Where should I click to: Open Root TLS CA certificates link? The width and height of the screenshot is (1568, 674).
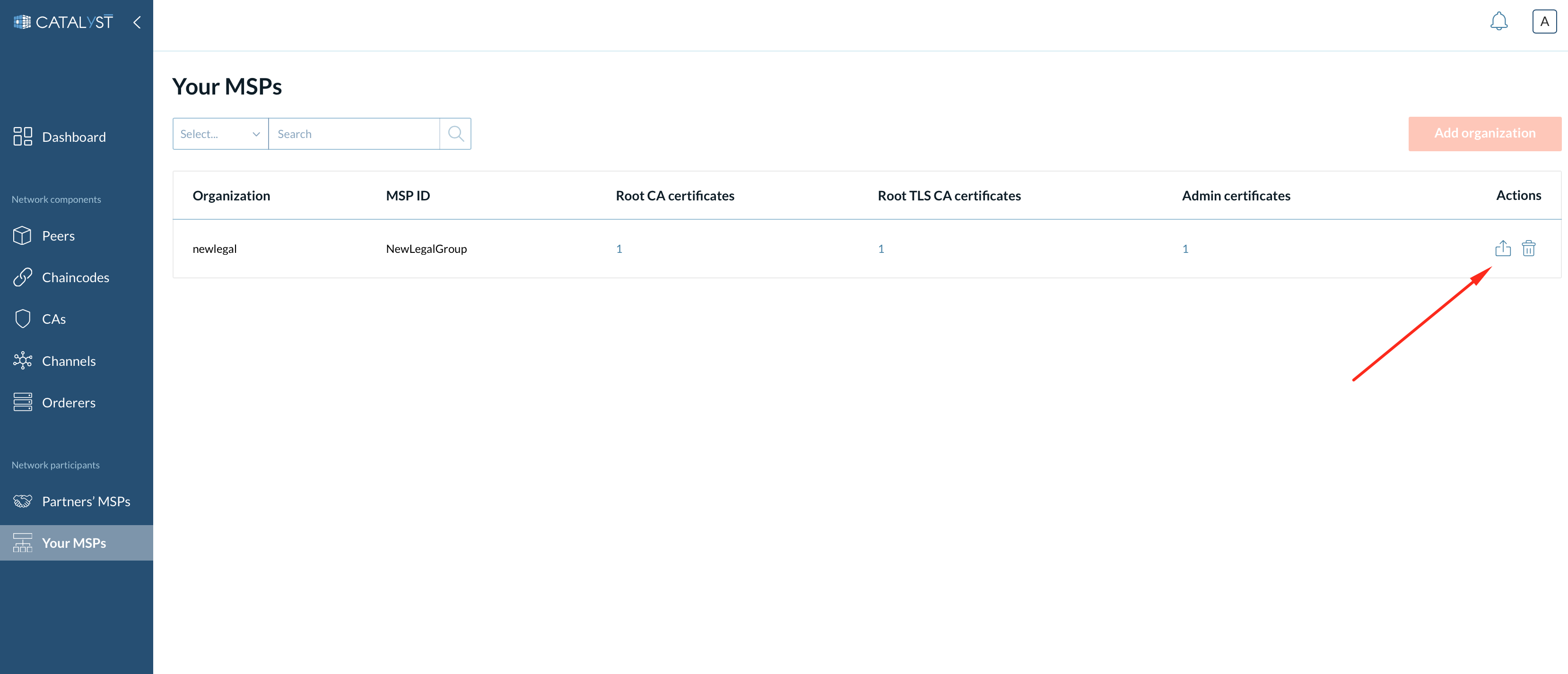pyautogui.click(x=881, y=248)
